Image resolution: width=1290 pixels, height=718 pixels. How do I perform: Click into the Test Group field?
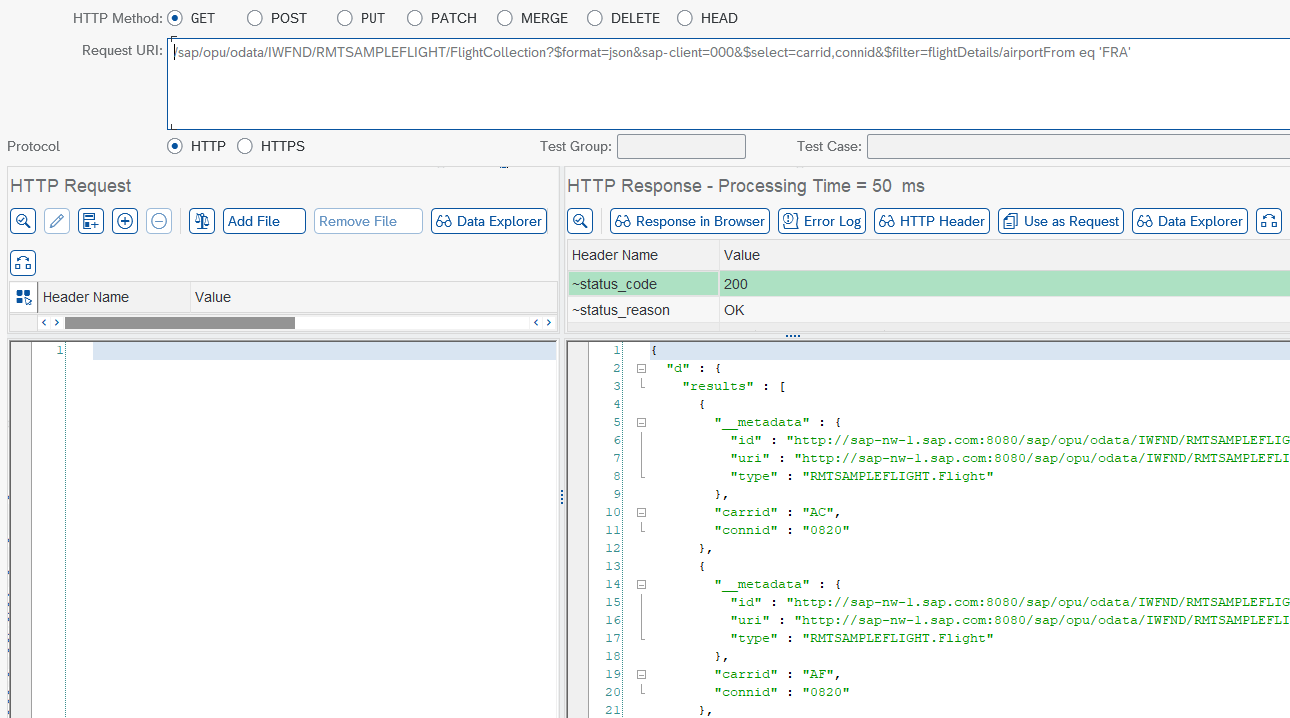pos(681,147)
